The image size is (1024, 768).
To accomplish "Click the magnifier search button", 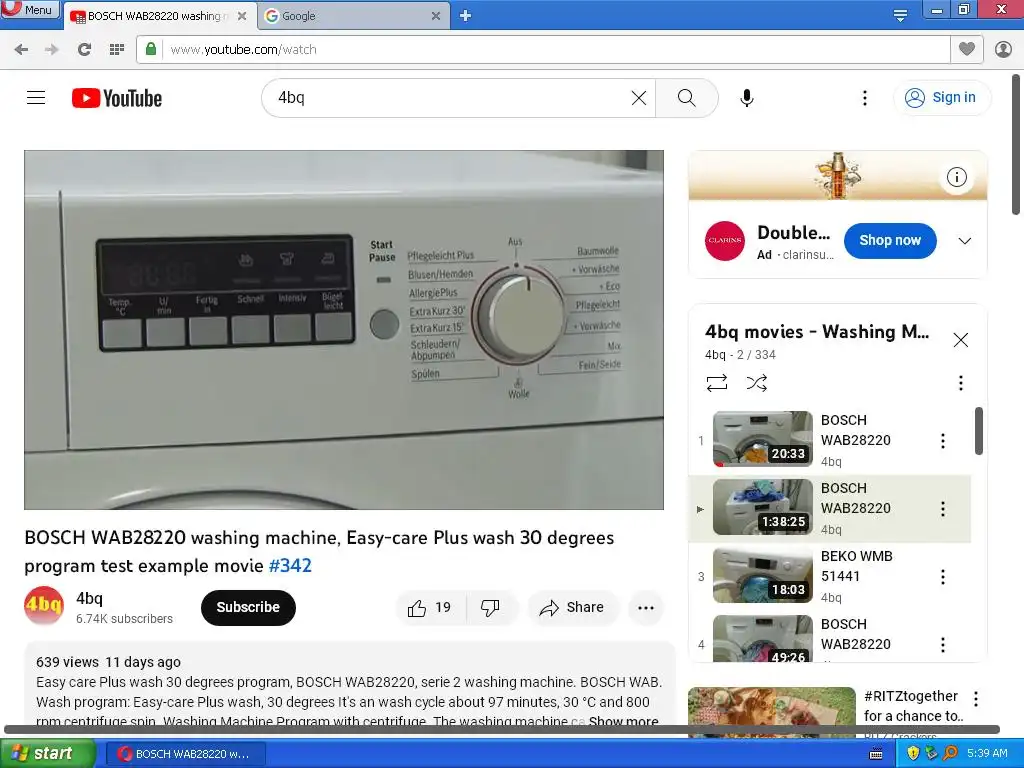I will 686,98.
